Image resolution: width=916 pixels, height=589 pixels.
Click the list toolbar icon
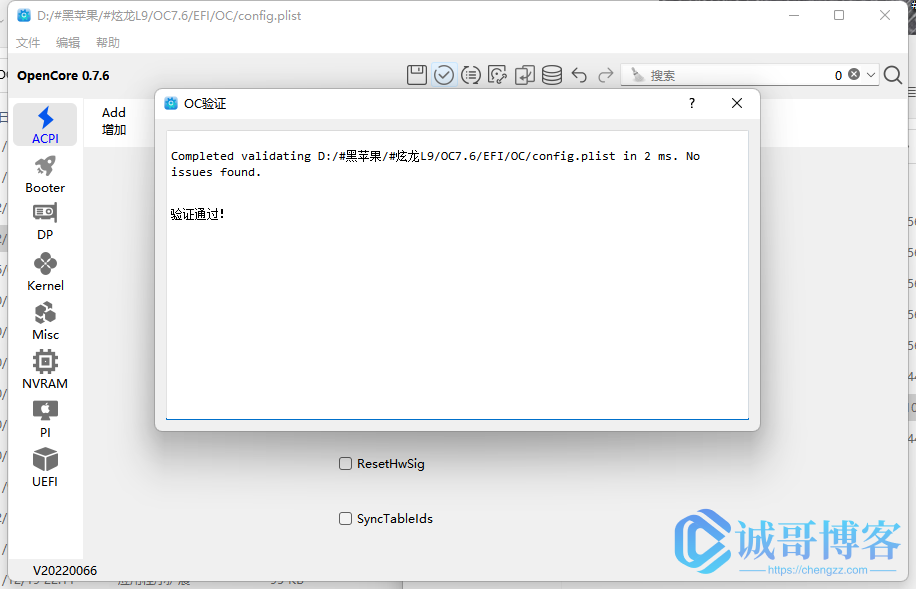471,75
